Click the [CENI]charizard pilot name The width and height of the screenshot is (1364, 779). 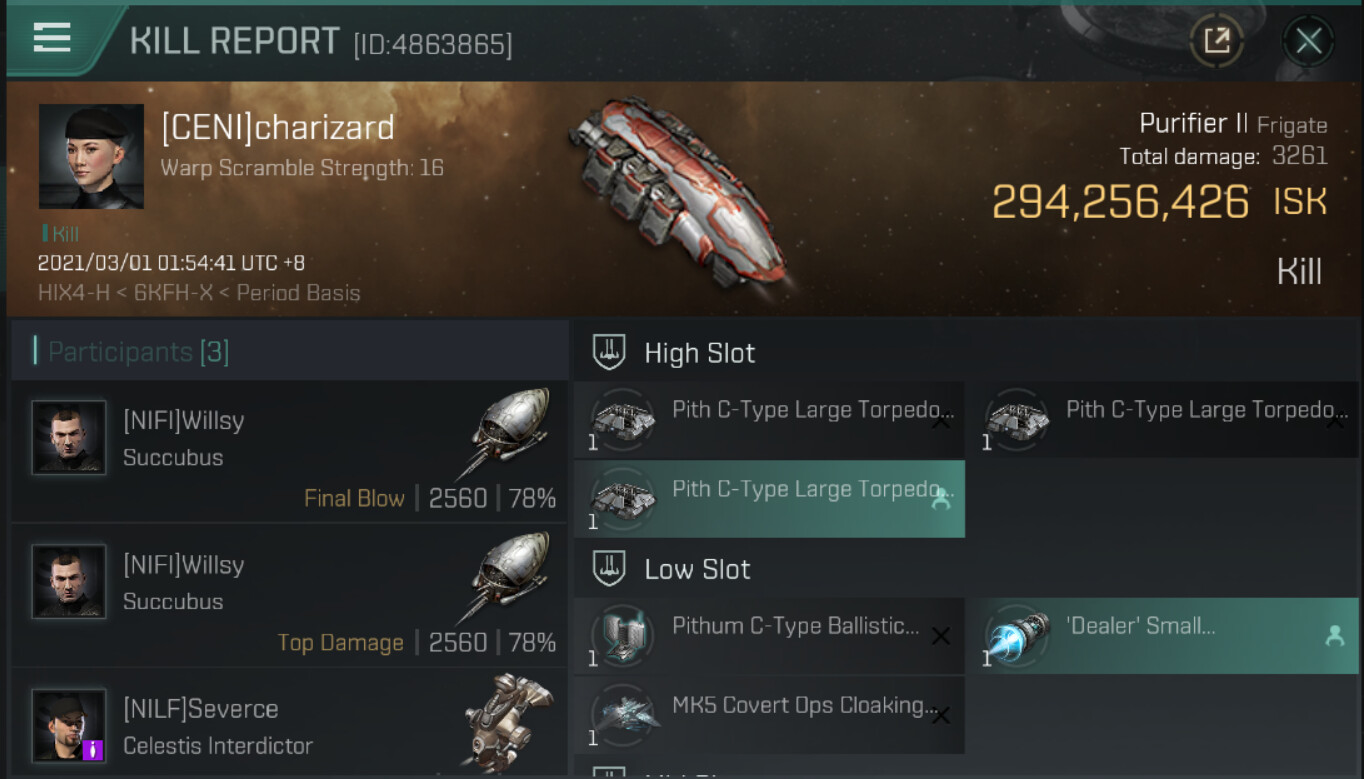pyautogui.click(x=278, y=128)
